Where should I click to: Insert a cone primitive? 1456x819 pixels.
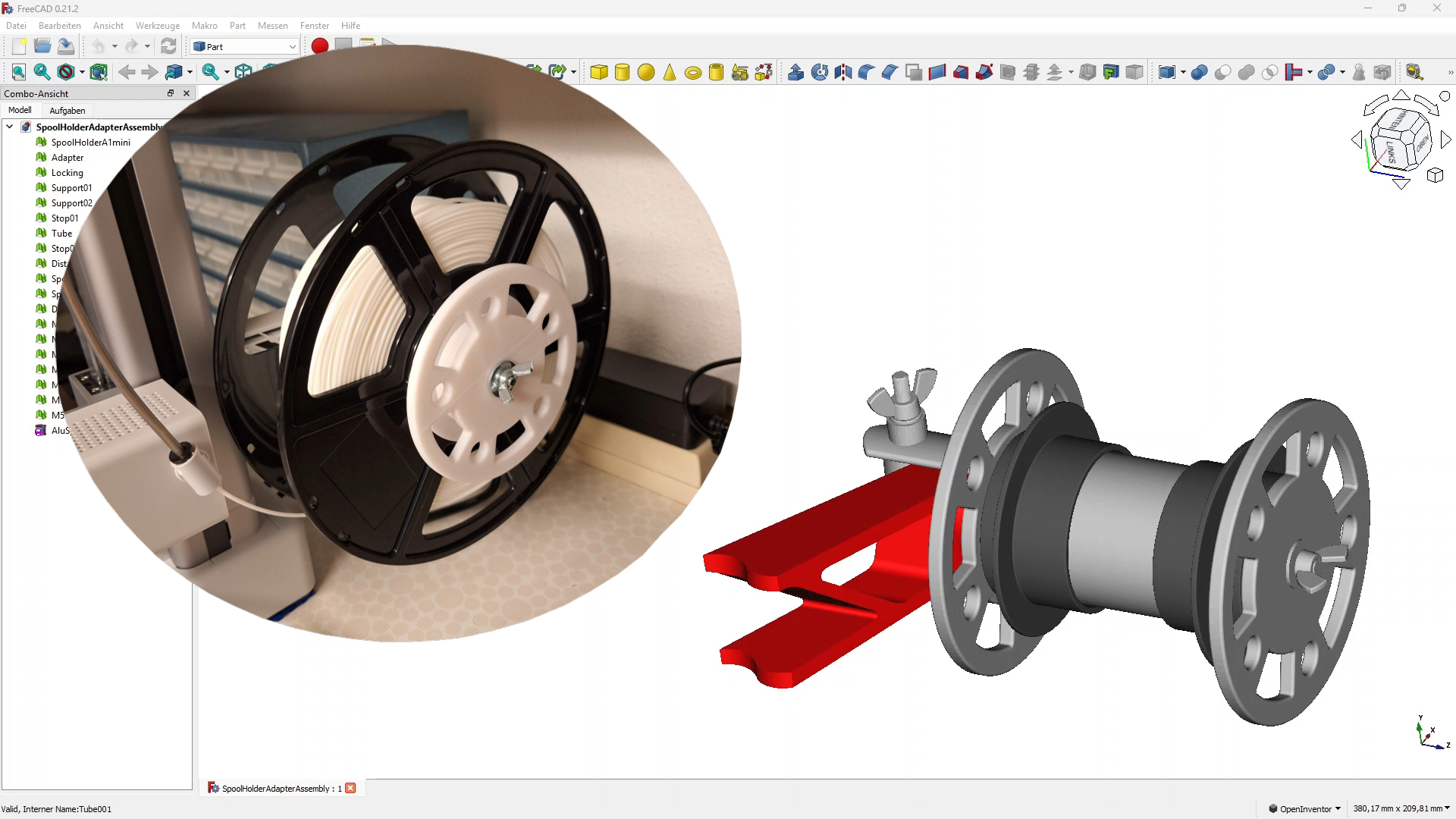pos(670,72)
